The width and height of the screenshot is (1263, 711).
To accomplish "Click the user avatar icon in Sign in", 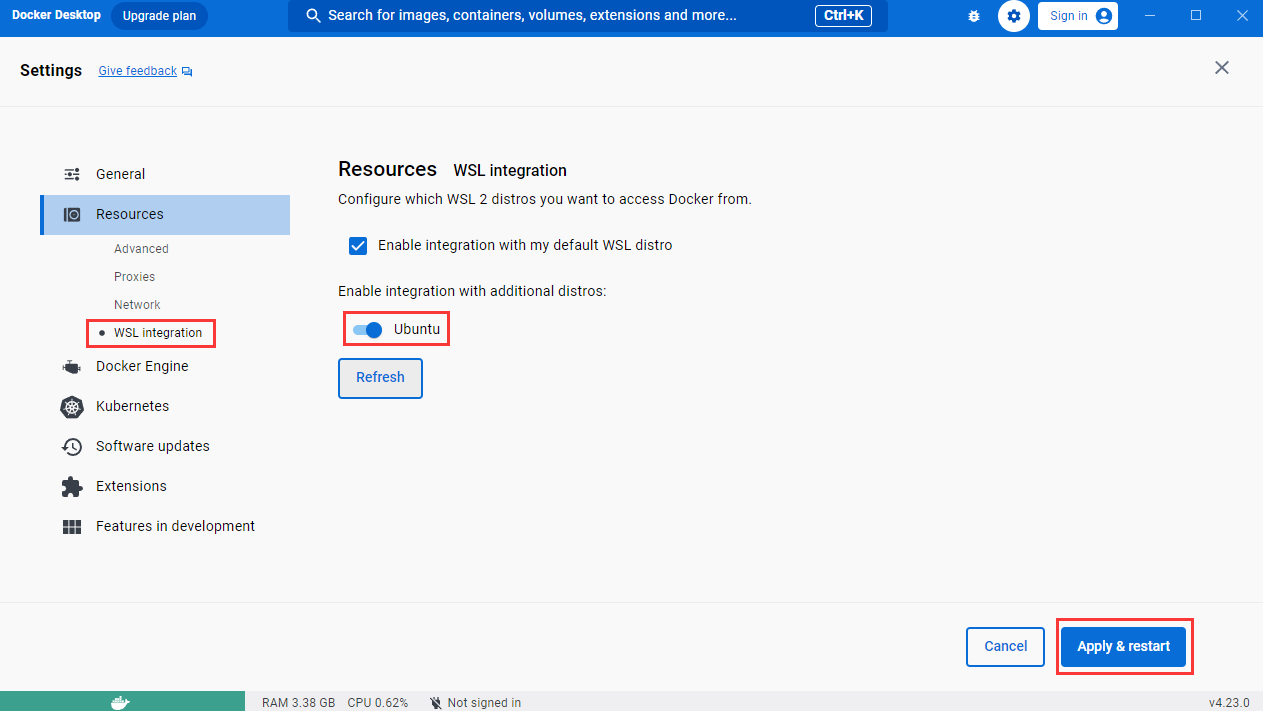I will coord(1103,16).
